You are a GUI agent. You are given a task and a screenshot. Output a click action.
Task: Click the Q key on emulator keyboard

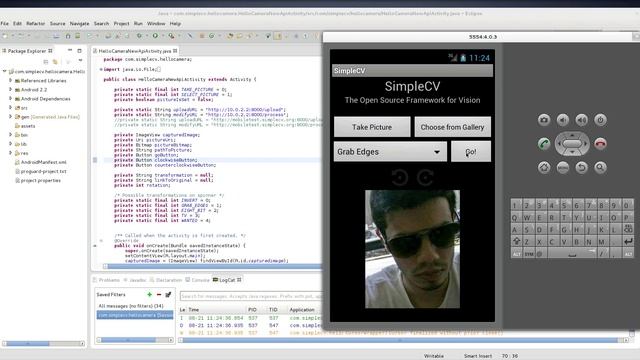[515, 218]
